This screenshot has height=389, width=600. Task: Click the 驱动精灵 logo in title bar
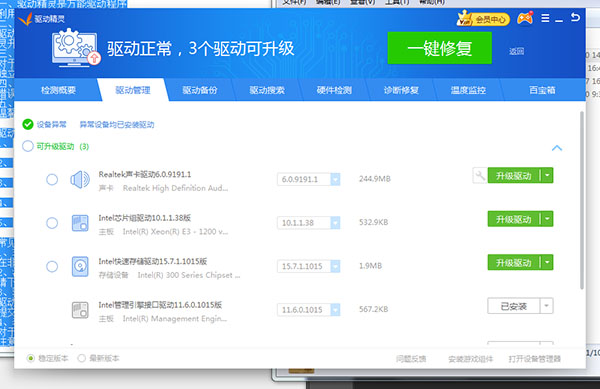[x=42, y=18]
